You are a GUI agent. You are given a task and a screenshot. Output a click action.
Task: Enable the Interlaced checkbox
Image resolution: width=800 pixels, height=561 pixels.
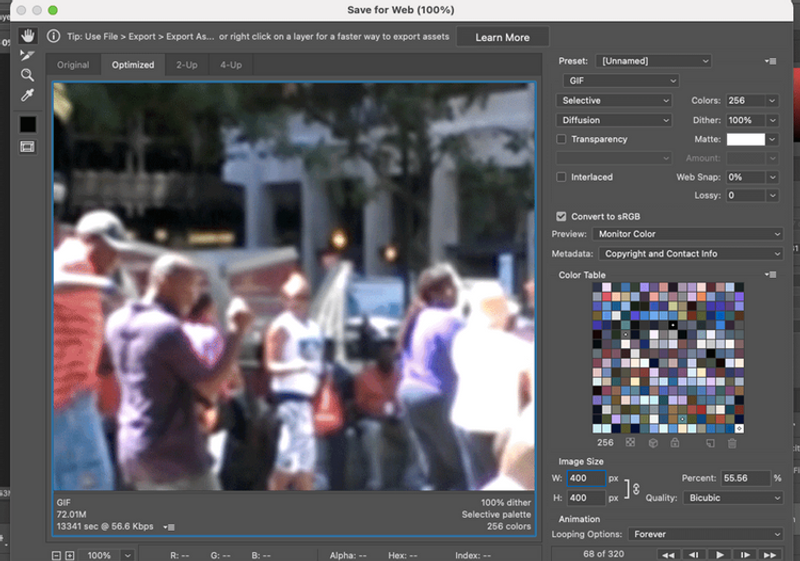pyautogui.click(x=561, y=177)
